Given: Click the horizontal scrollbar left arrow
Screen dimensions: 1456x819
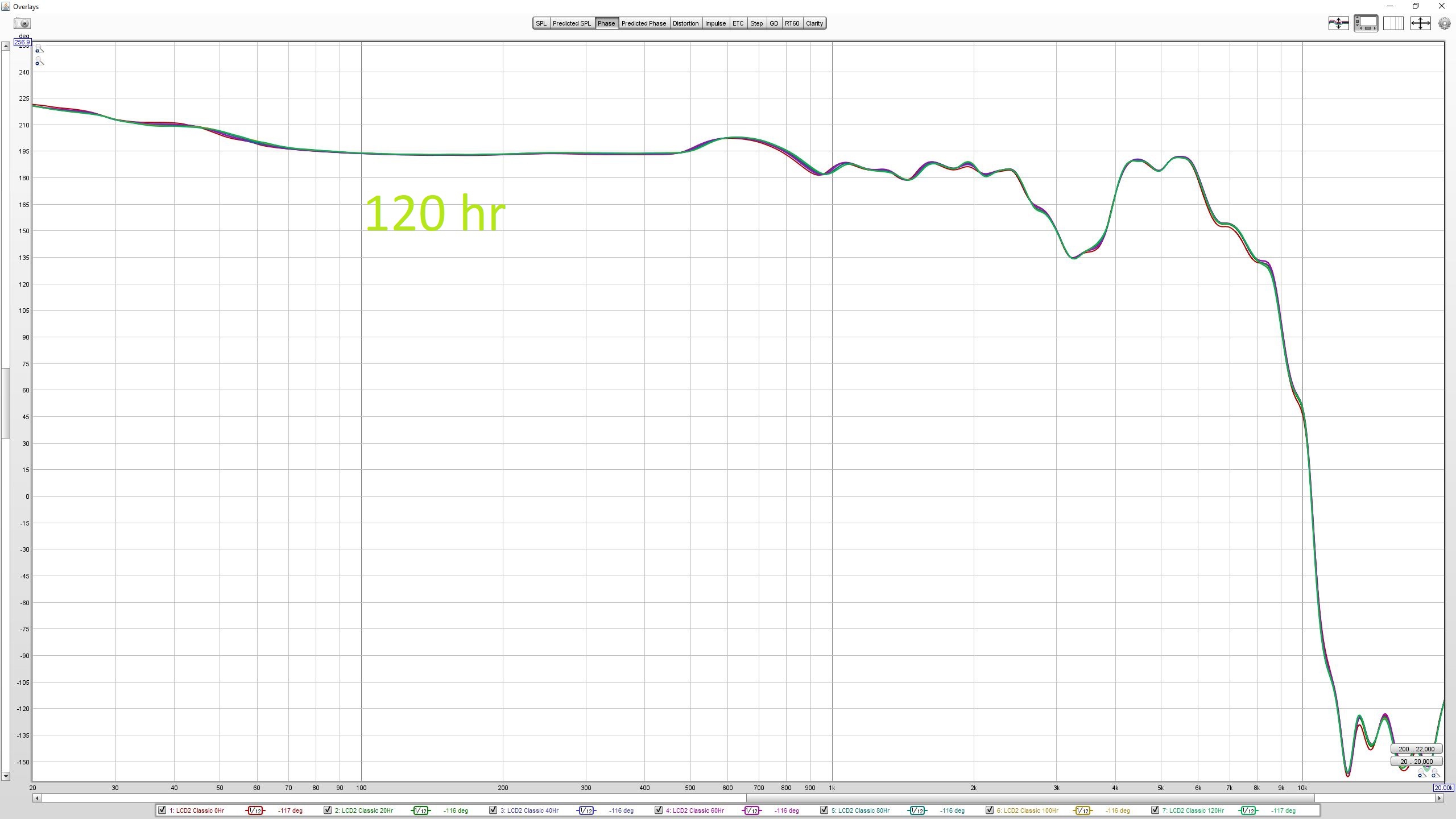Looking at the screenshot, I should pos(37,798).
